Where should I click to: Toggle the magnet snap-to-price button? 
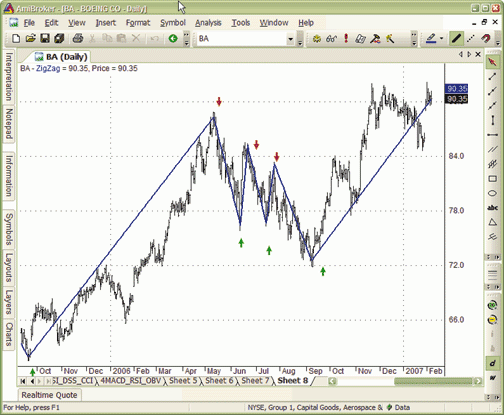(x=485, y=39)
